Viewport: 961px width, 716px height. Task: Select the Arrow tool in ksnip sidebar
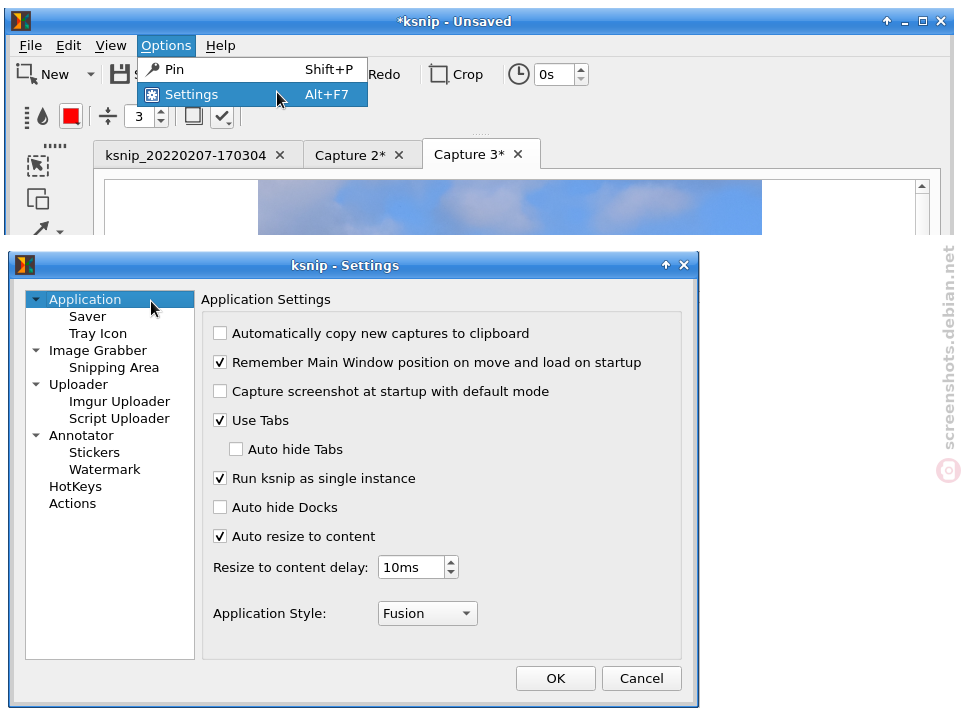[41, 229]
